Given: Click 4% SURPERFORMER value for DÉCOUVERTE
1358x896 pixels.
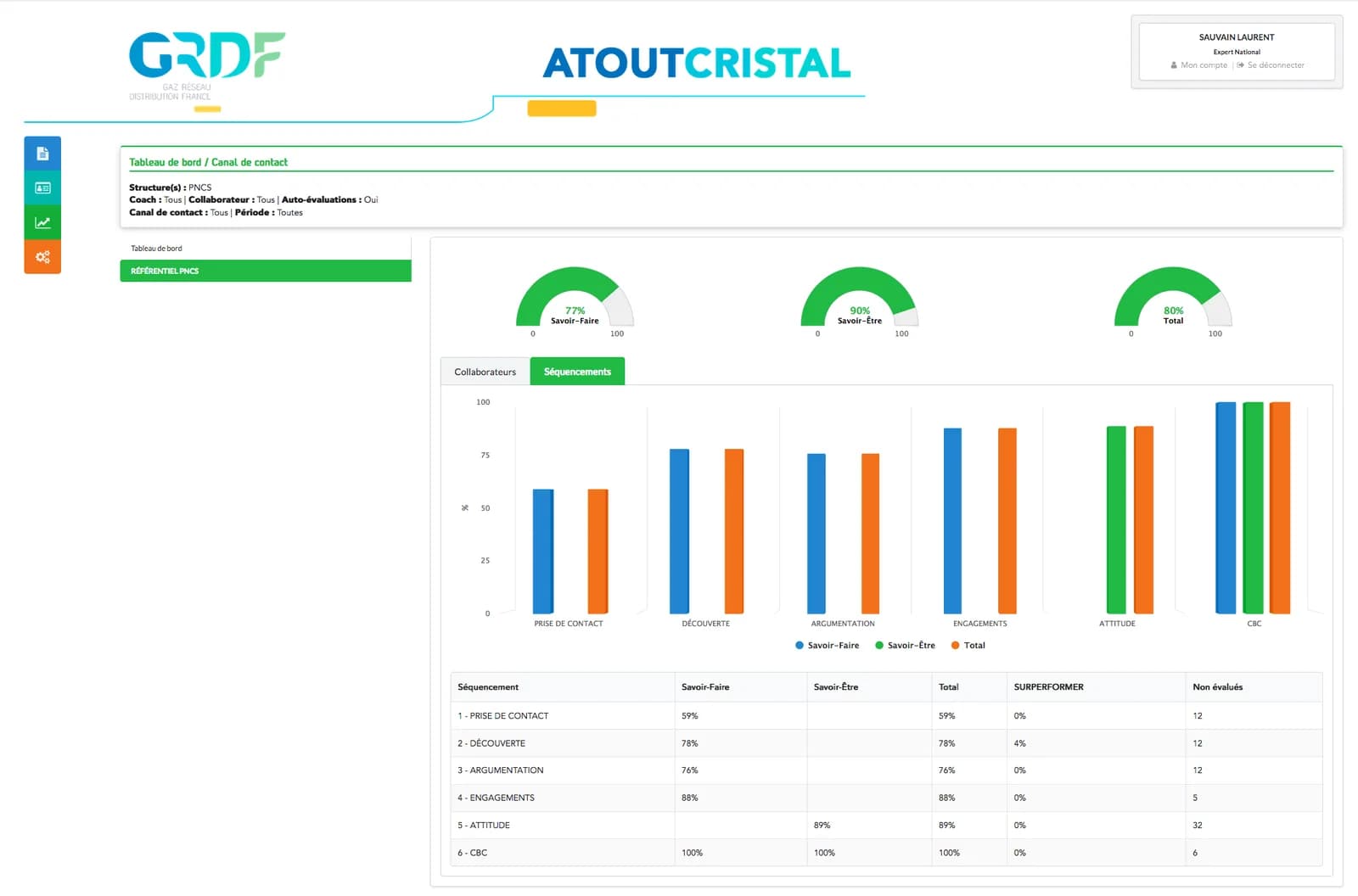Looking at the screenshot, I should tap(1019, 743).
